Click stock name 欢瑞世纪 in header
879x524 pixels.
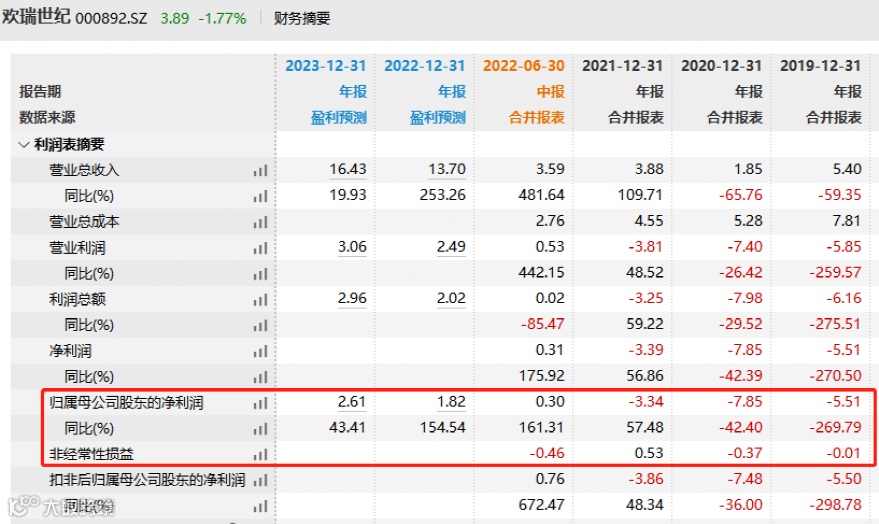36,16
